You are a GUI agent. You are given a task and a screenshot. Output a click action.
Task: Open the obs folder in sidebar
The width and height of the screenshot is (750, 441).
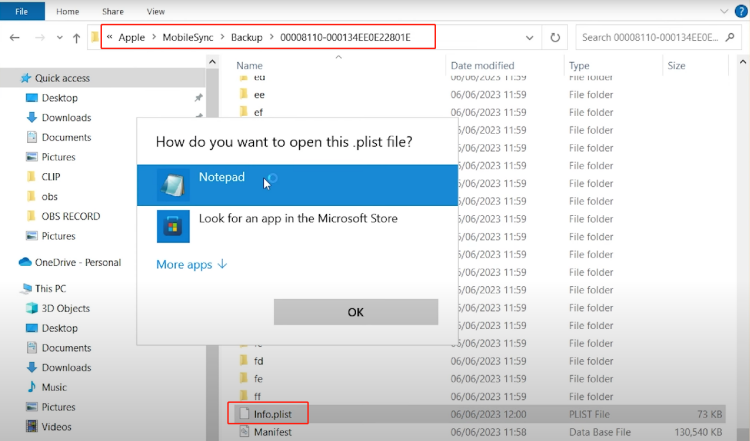pos(49,196)
